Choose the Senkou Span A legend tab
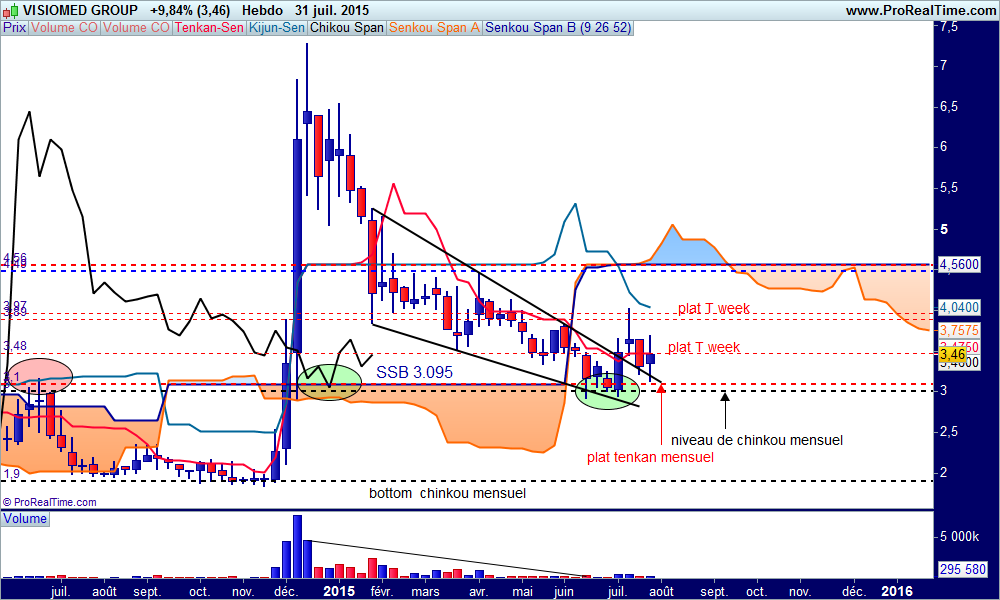The image size is (1000, 600). click(x=434, y=27)
